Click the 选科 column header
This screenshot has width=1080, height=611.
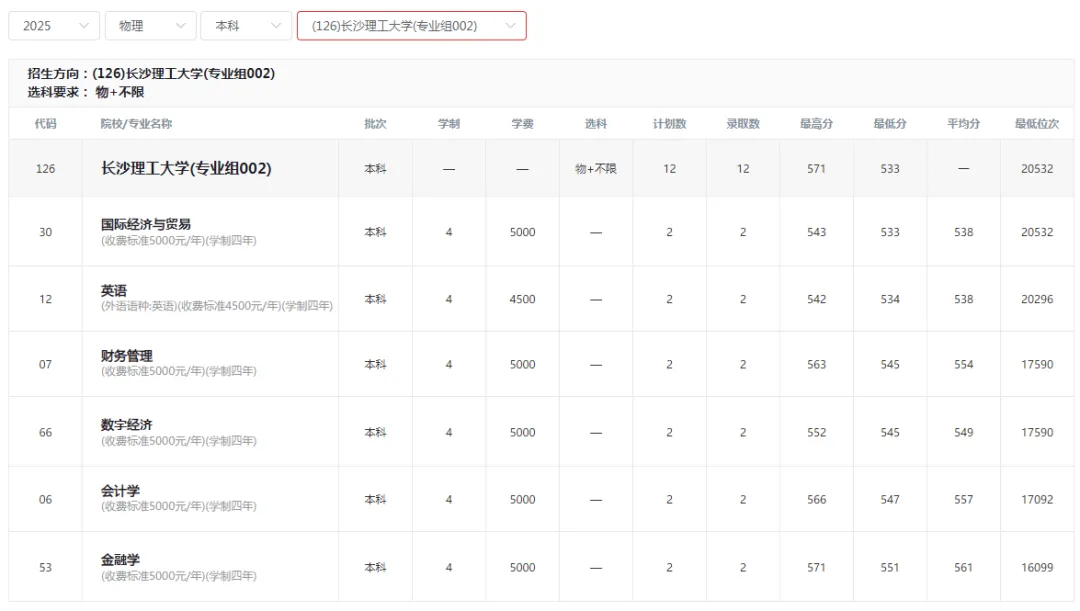pyautogui.click(x=596, y=123)
